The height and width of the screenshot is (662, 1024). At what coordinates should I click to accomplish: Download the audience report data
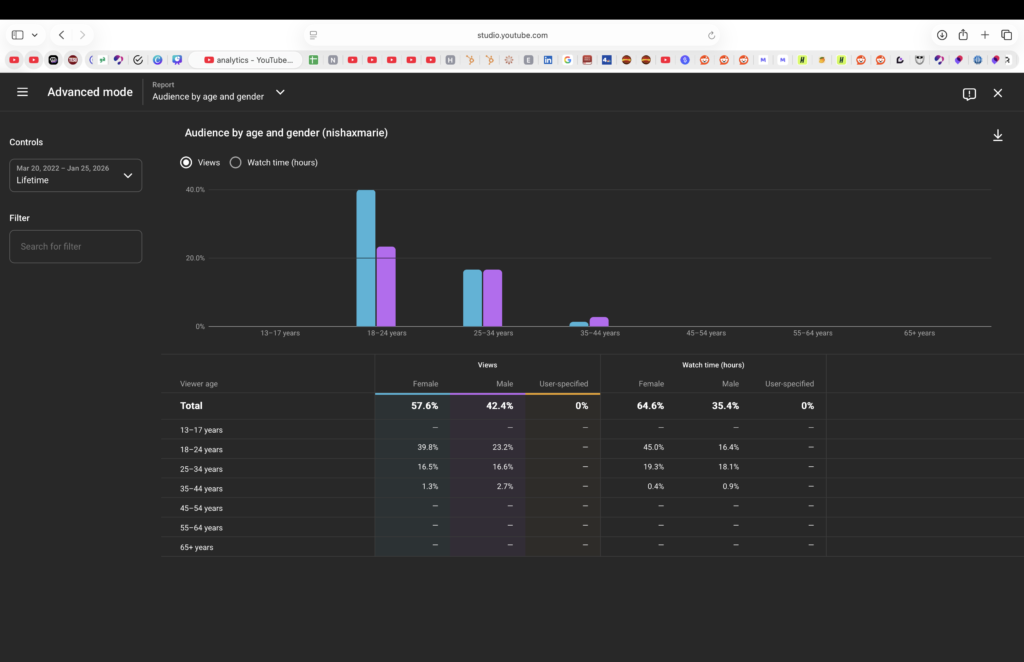click(x=997, y=136)
